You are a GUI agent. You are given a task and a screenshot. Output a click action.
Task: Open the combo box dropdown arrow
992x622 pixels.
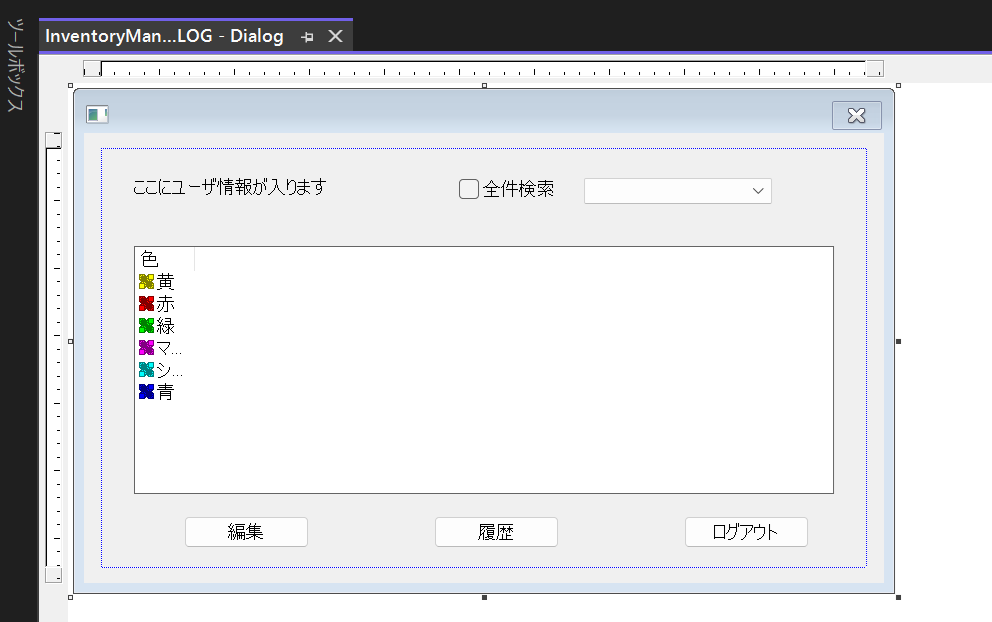click(x=758, y=190)
